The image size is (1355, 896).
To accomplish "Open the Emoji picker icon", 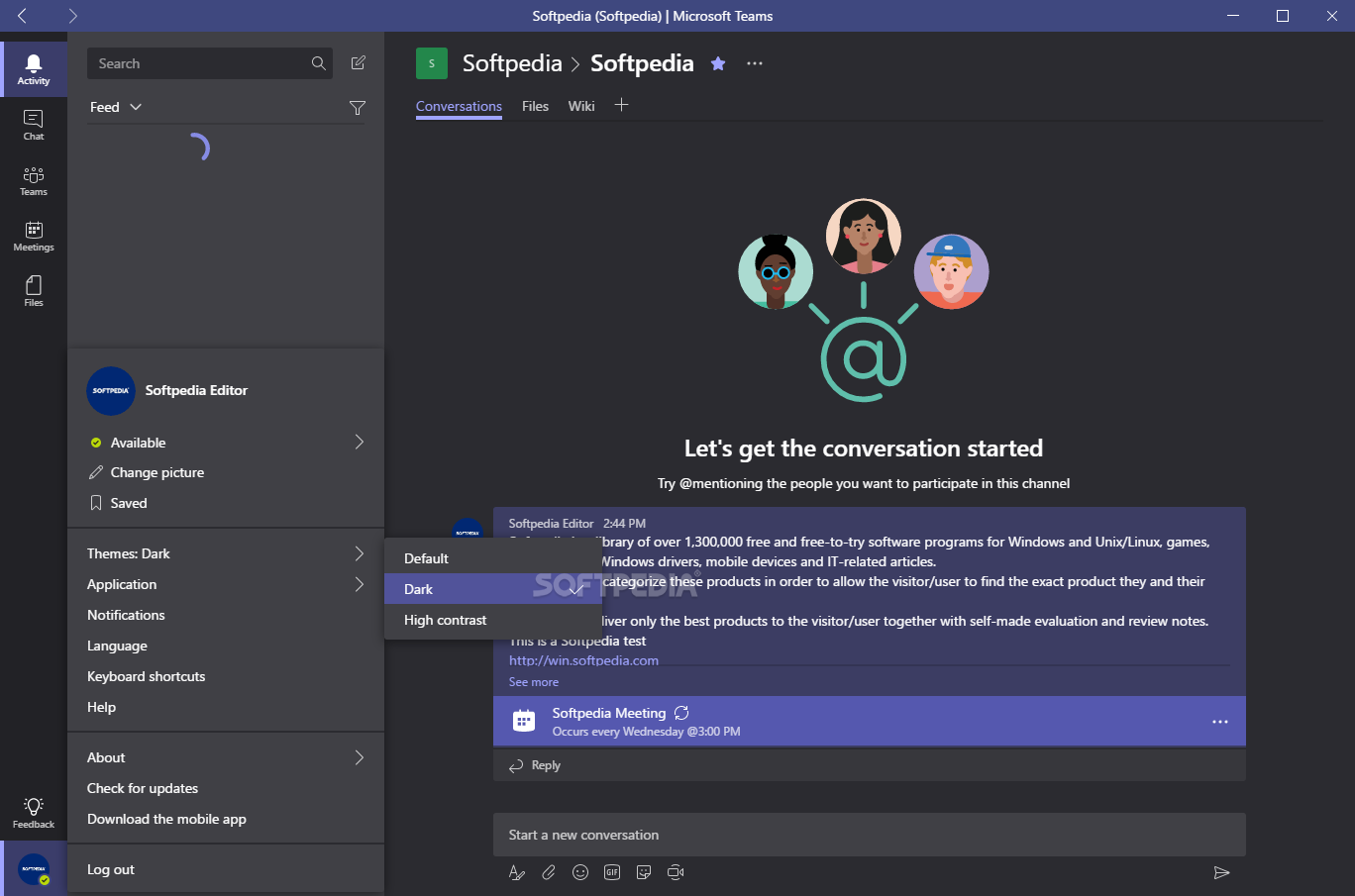I will coord(580,872).
